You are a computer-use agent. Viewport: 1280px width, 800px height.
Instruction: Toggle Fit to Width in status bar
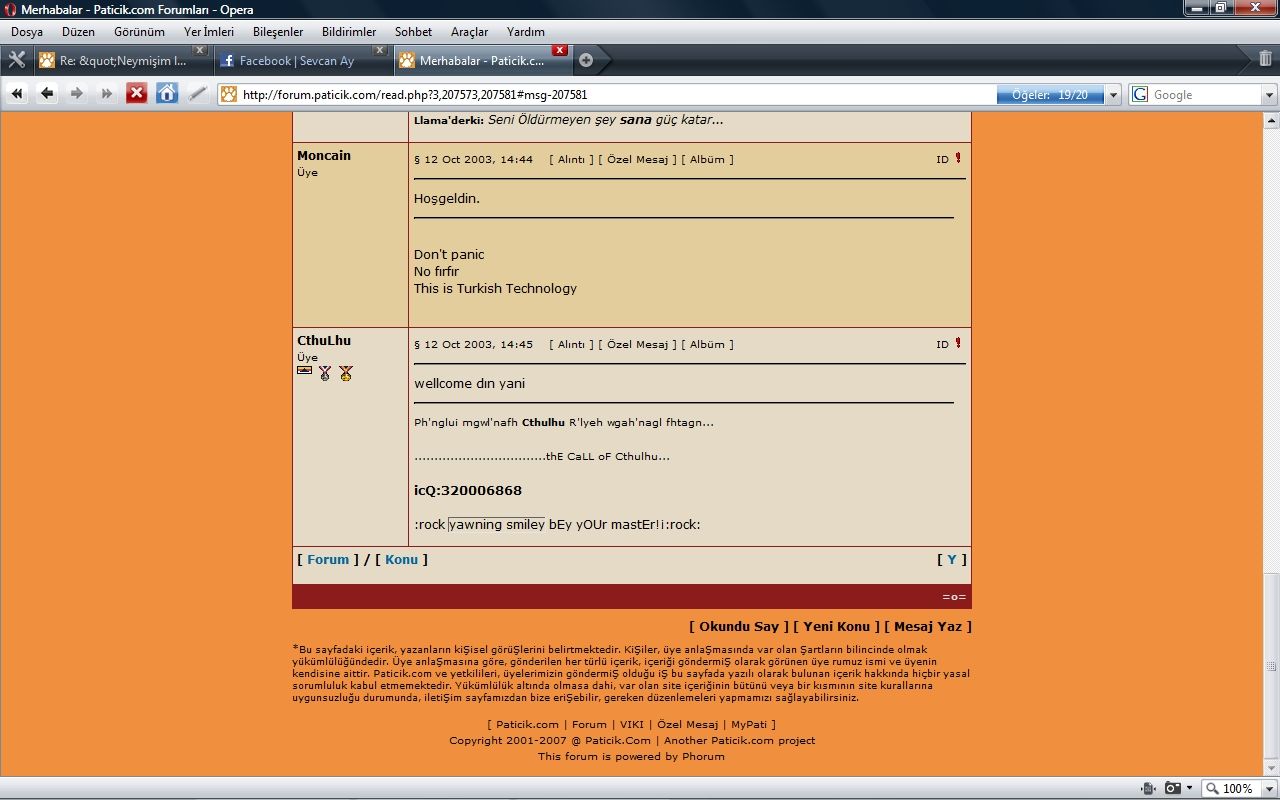click(1148, 788)
